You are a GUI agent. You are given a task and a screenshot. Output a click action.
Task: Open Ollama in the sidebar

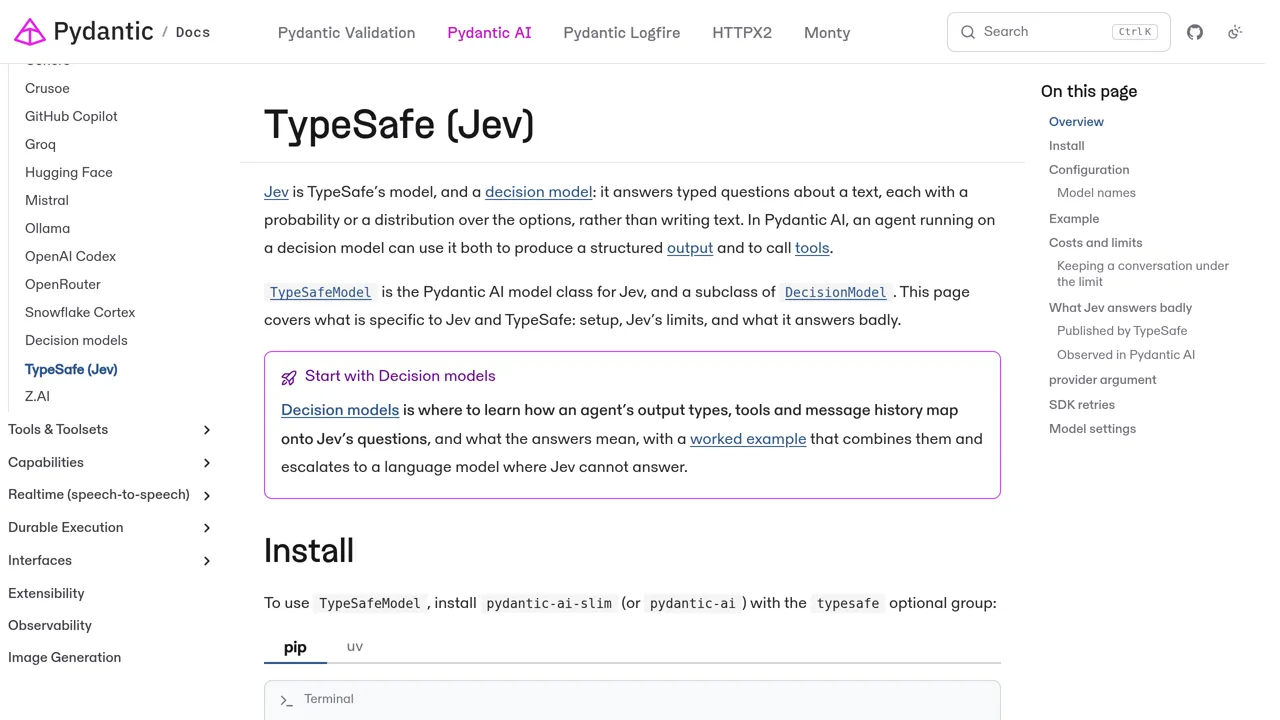[47, 228]
